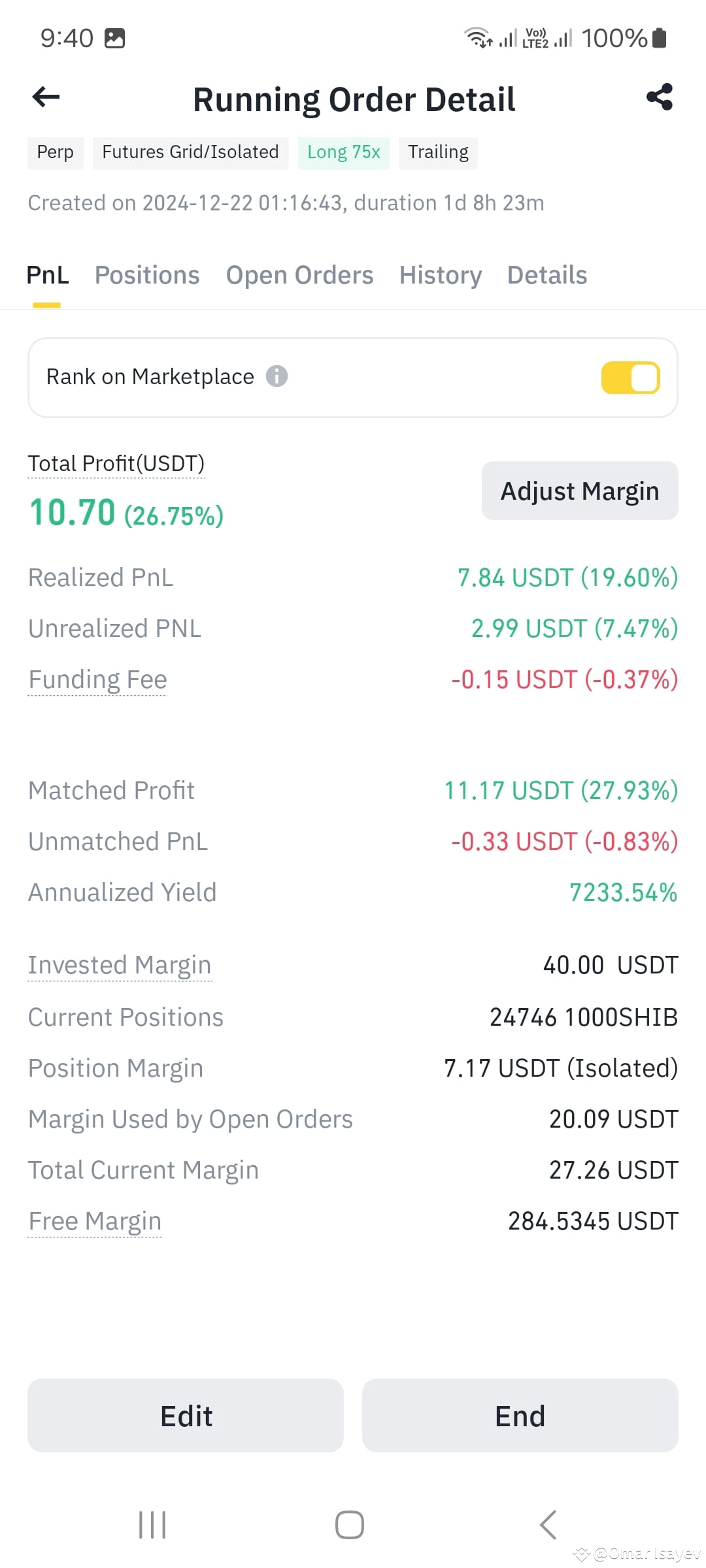Tap the Free Margin label
This screenshot has width=706, height=1568.
(x=95, y=1221)
